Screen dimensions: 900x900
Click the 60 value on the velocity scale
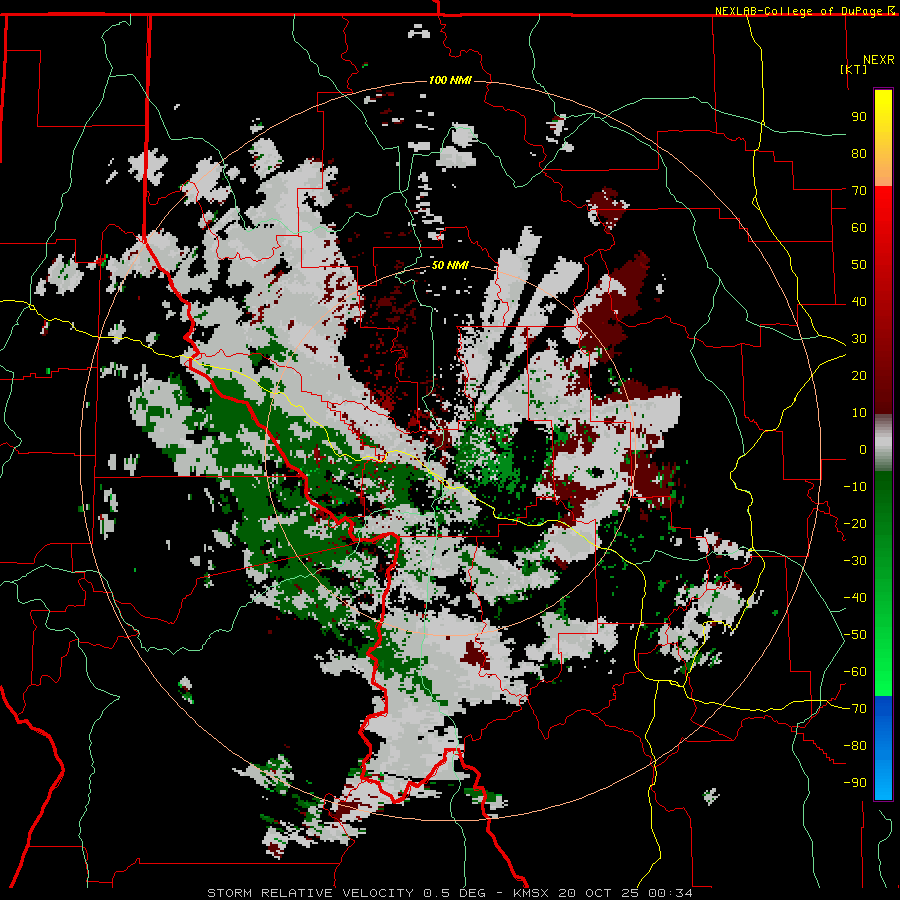(859, 227)
